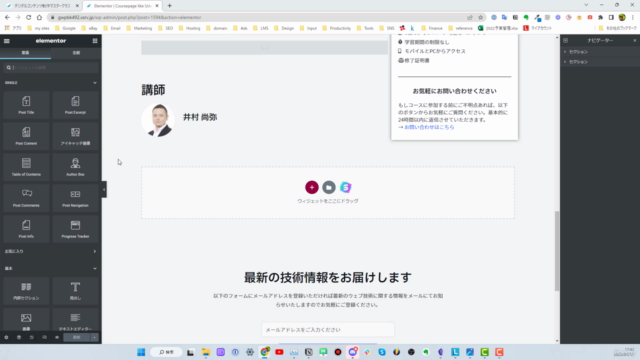
Task: Open the Marketing bookmarks folder
Action: point(139,28)
